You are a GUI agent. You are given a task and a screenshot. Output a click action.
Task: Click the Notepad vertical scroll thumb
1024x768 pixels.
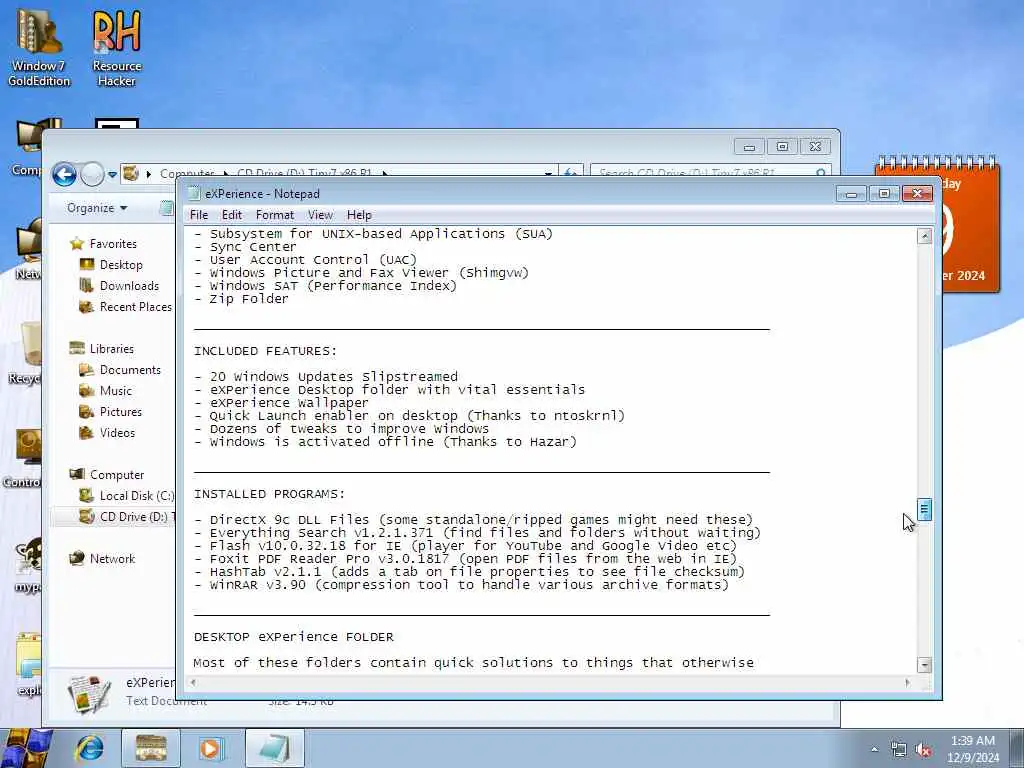point(924,509)
